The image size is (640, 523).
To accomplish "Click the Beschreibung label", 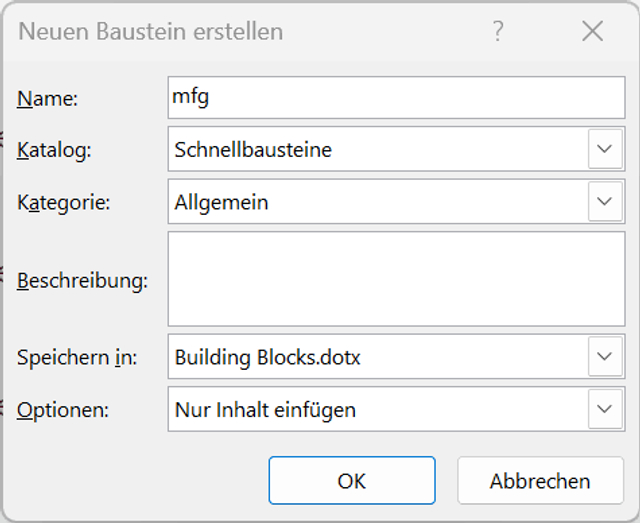I will tap(82, 280).
